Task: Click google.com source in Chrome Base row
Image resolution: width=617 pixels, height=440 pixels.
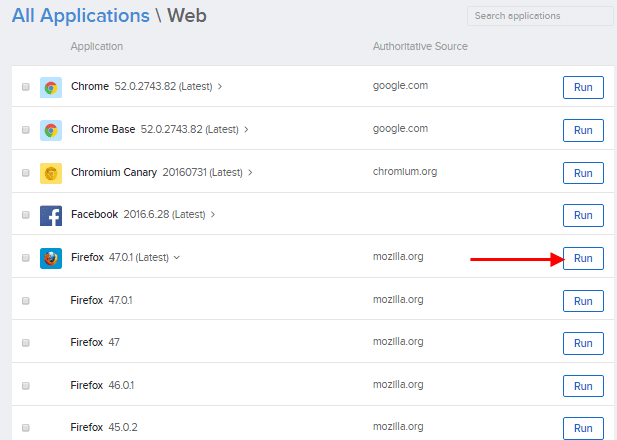Action: click(x=401, y=128)
